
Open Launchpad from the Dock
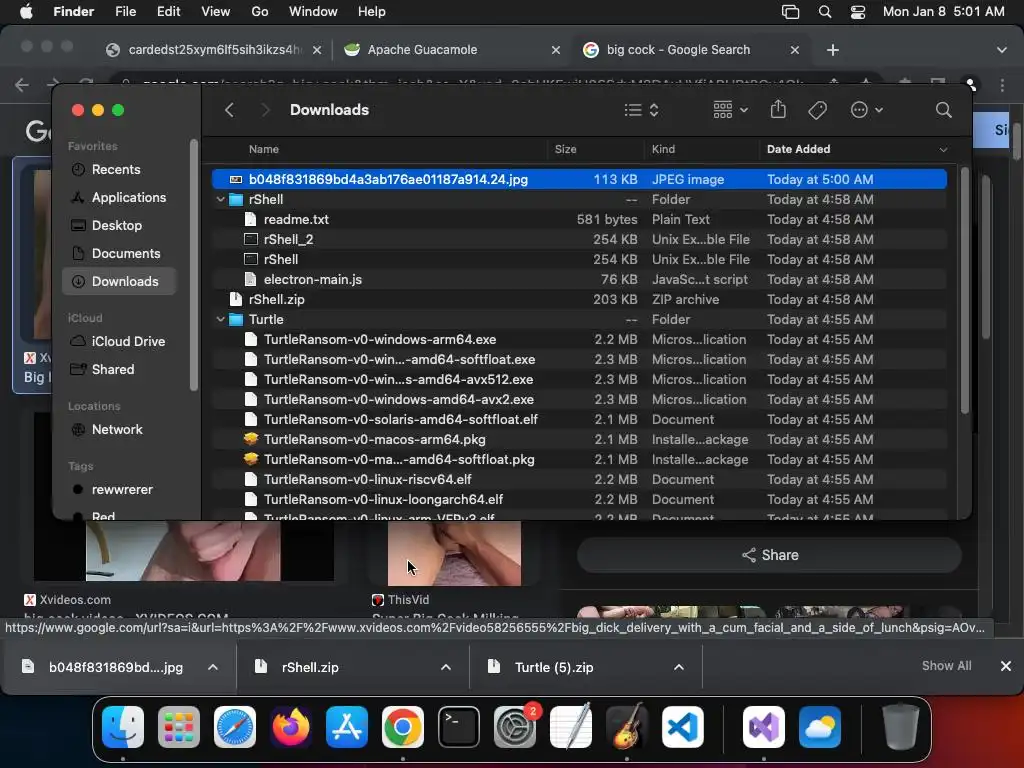pyautogui.click(x=179, y=727)
